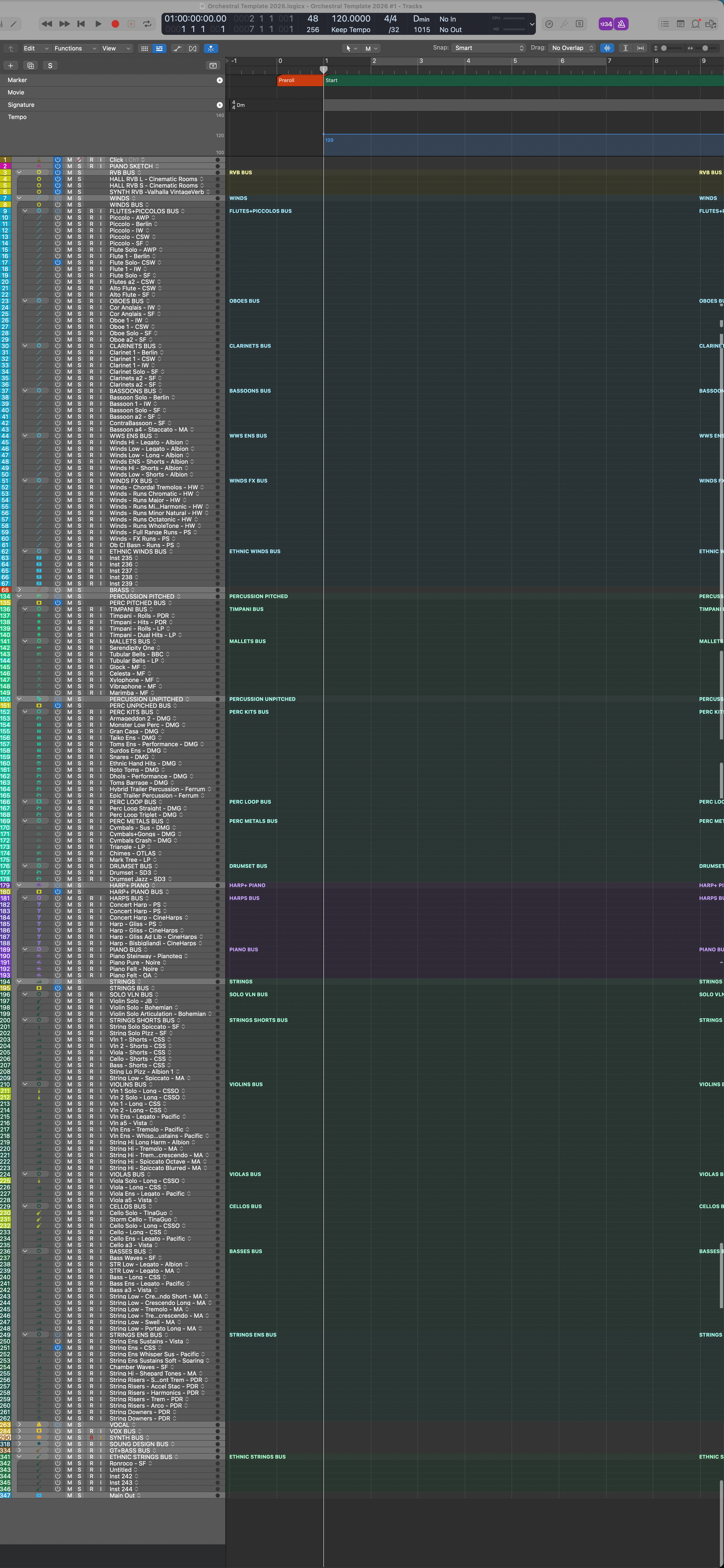Image resolution: width=724 pixels, height=1568 pixels.
Task: Toggle Catch Playhead button
Action: pos(211,48)
